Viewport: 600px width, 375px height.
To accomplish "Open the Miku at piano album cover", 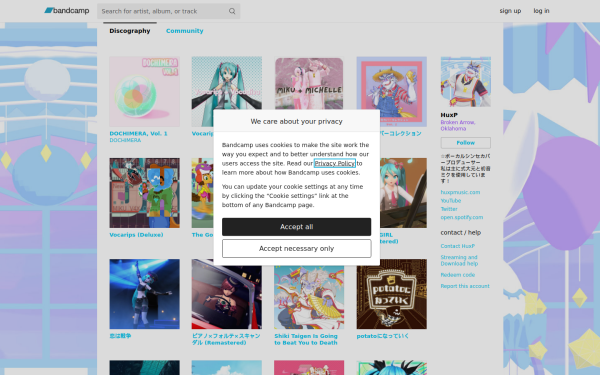I will tap(403, 193).
